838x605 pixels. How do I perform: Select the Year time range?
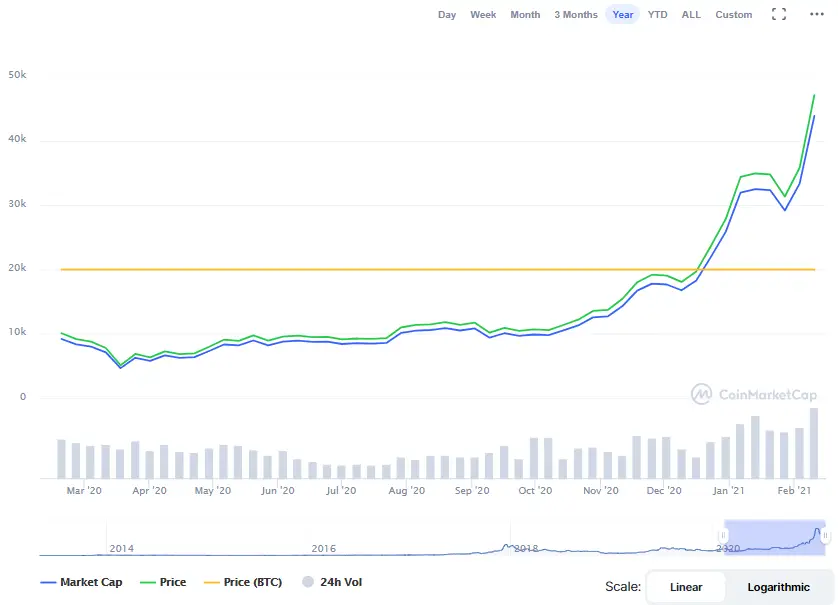[623, 14]
